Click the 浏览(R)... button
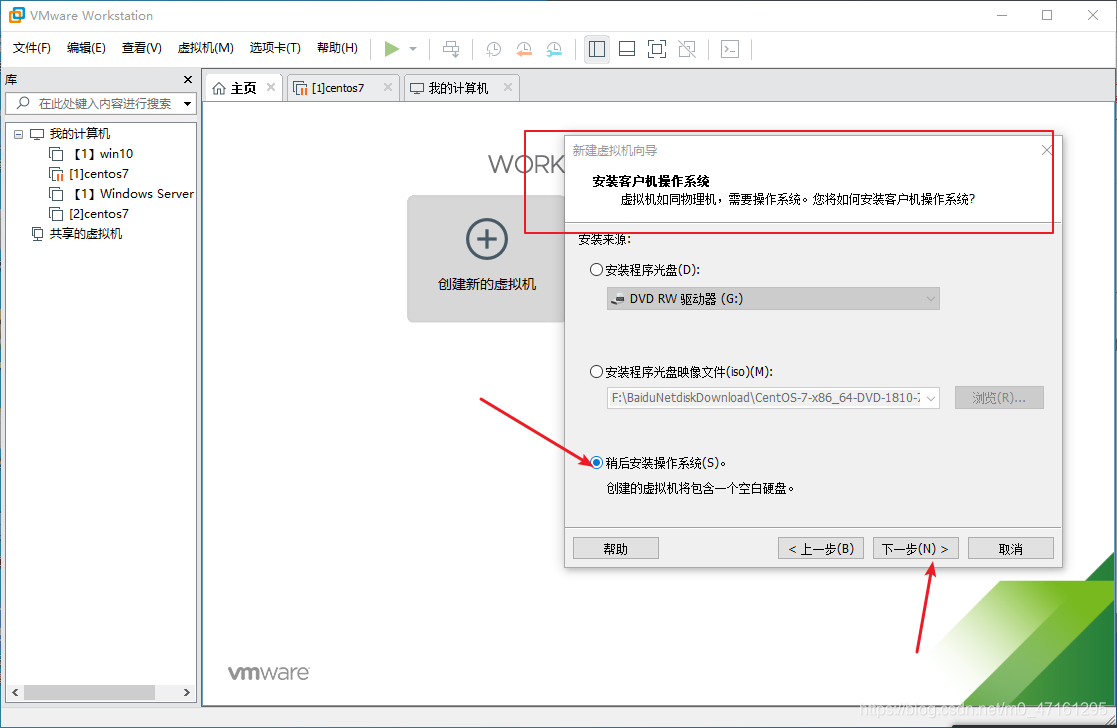Image resolution: width=1117 pixels, height=728 pixels. (999, 397)
